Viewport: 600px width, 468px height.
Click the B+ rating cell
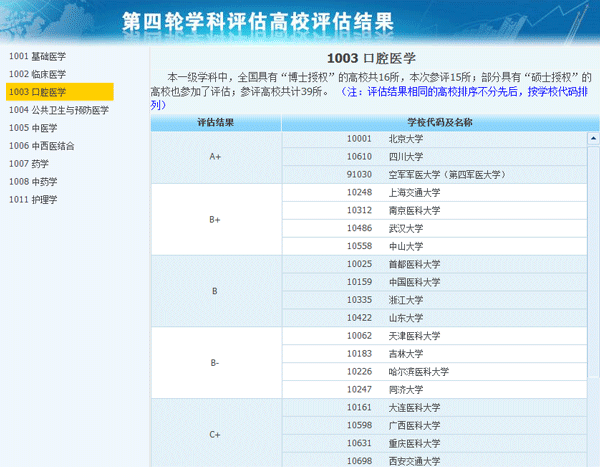(x=216, y=220)
